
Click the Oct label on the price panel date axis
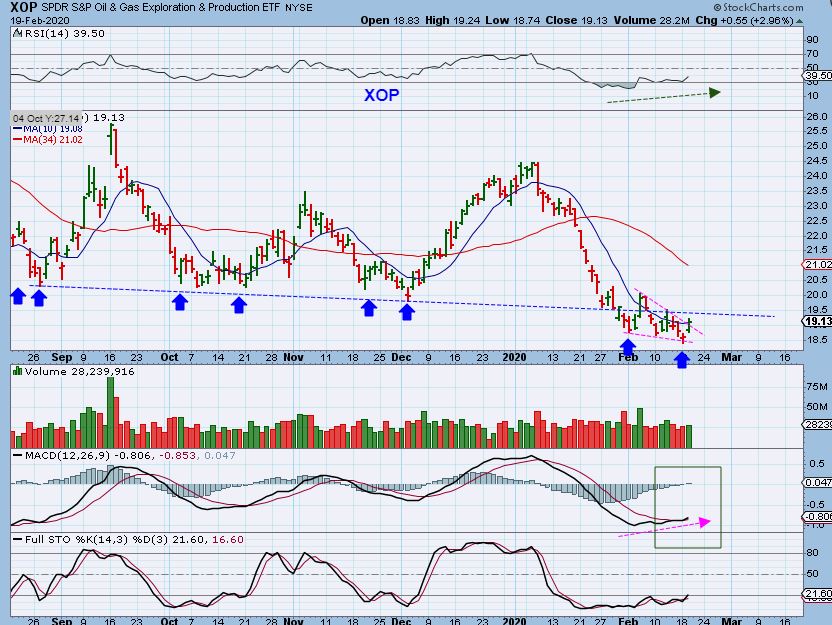click(x=169, y=357)
